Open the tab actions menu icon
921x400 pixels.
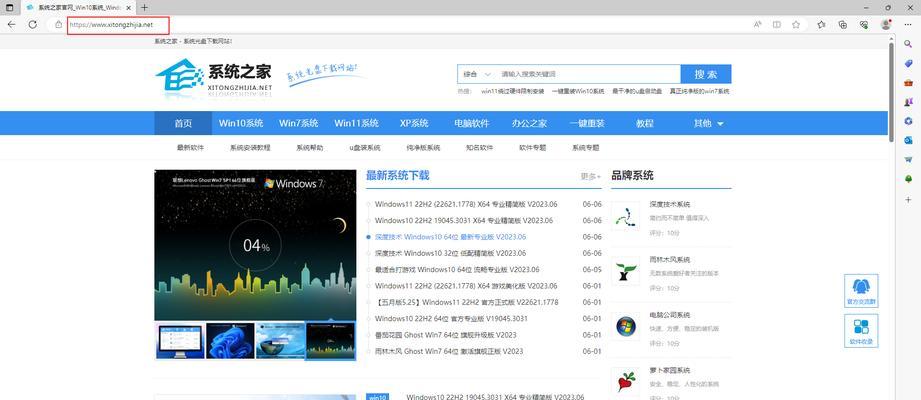click(9, 8)
